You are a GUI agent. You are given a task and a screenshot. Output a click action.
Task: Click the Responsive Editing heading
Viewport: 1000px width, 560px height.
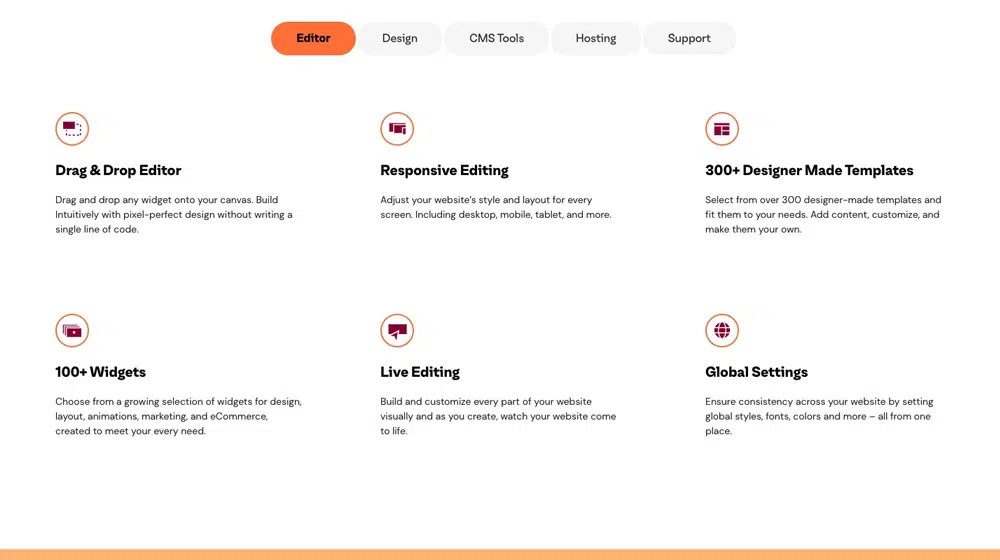(445, 170)
